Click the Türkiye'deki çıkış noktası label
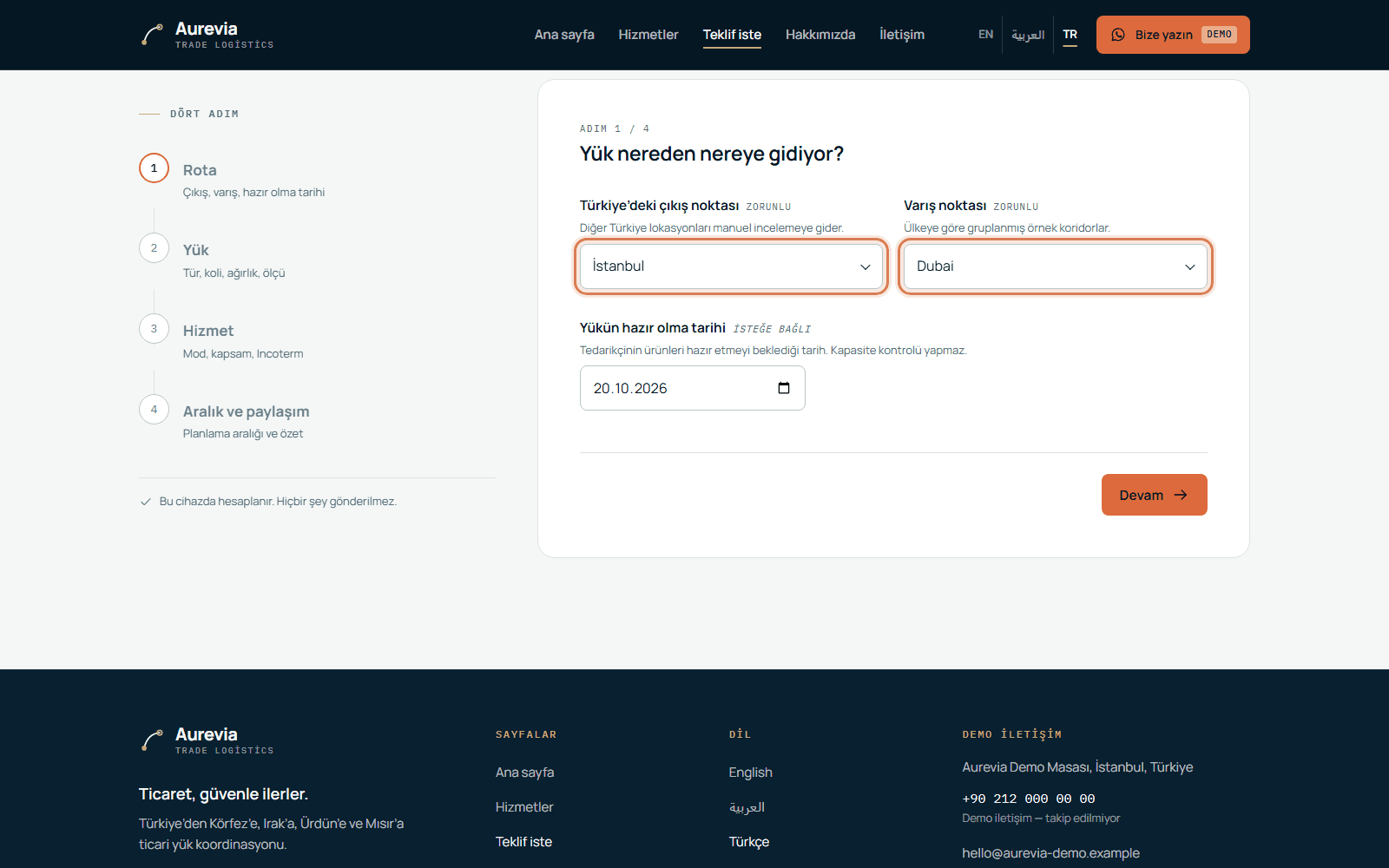1389x868 pixels. click(660, 206)
